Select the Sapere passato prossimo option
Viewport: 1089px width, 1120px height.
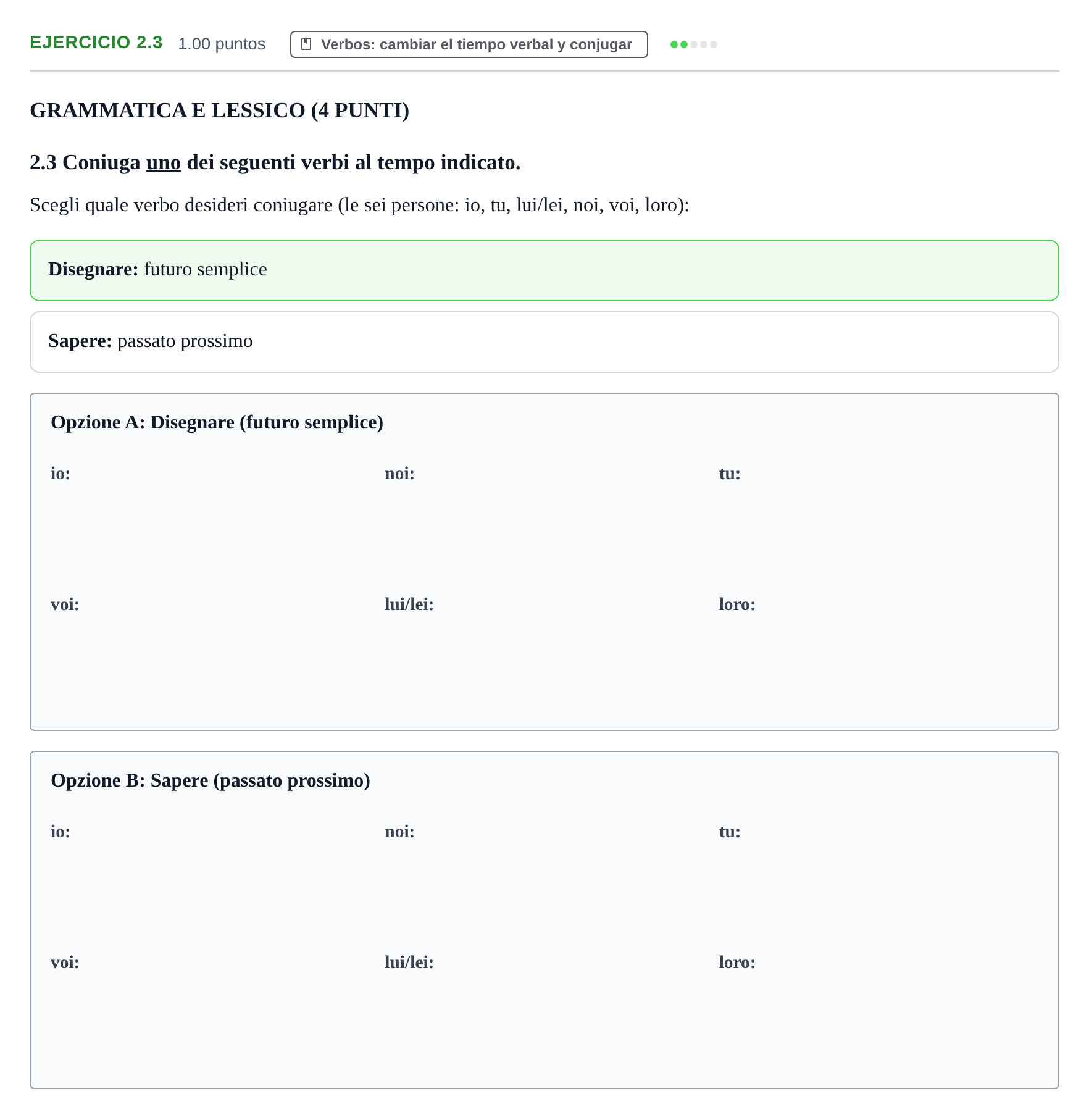pos(544,342)
